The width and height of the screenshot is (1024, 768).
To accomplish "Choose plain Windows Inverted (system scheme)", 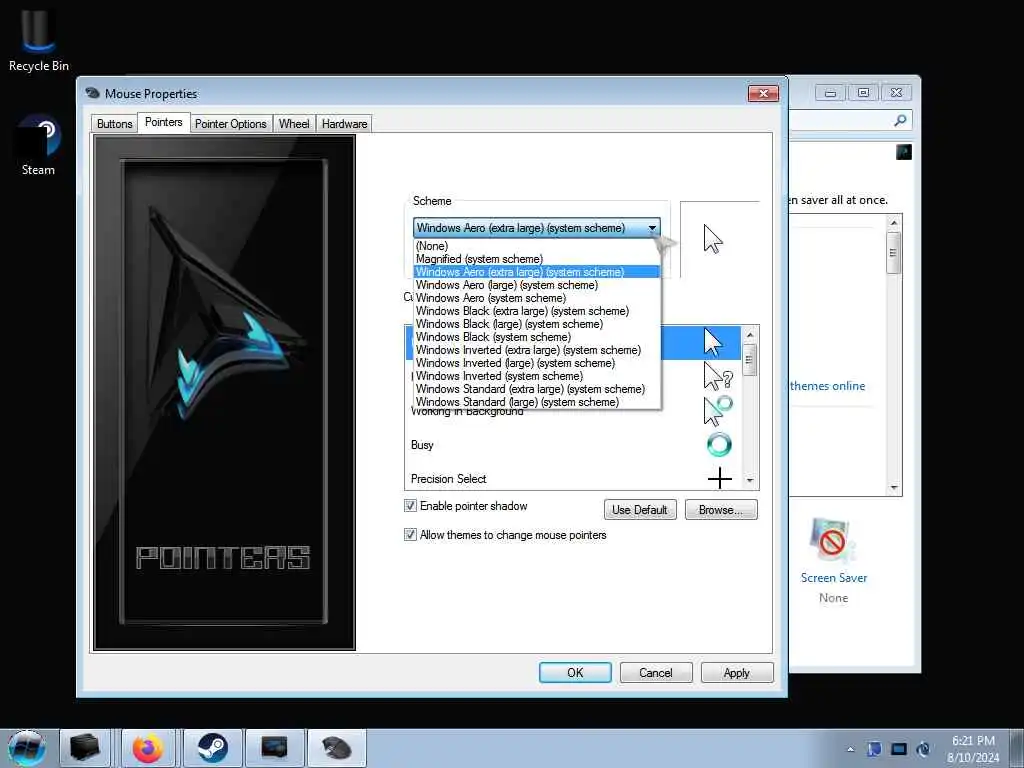I will tap(537, 377).
